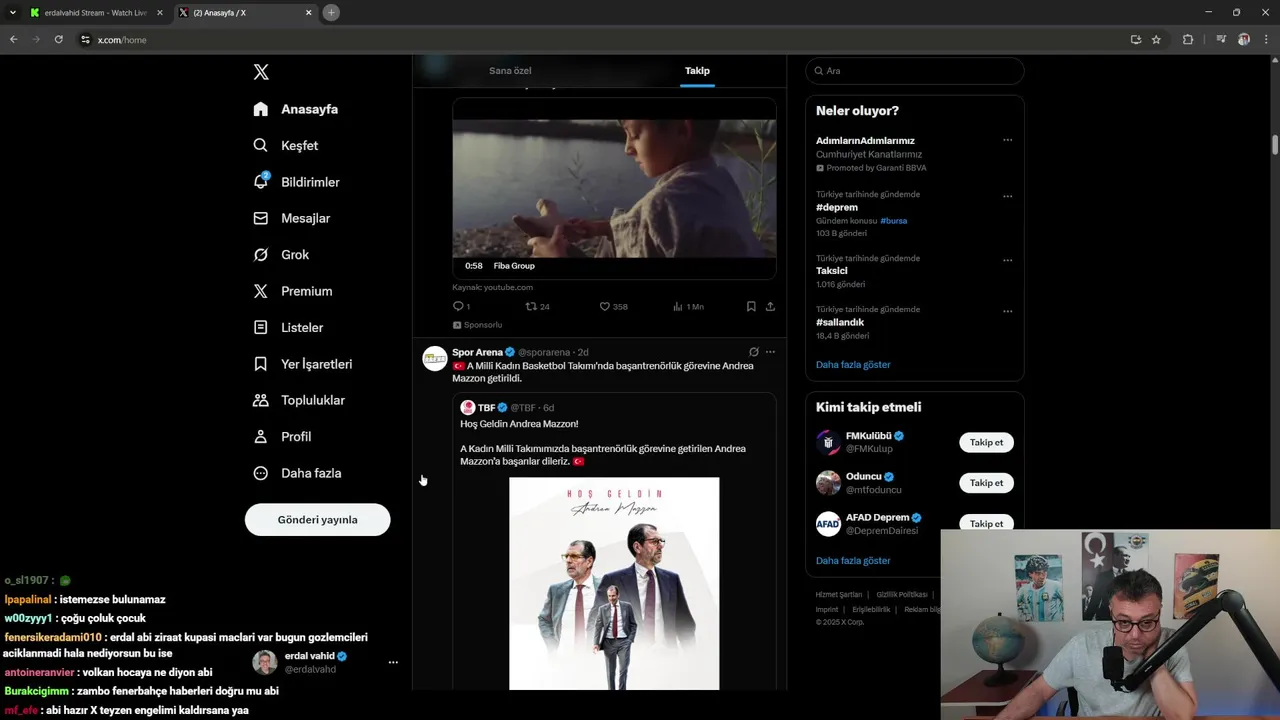Reply to the Fiba Group sponsored post

(x=461, y=306)
